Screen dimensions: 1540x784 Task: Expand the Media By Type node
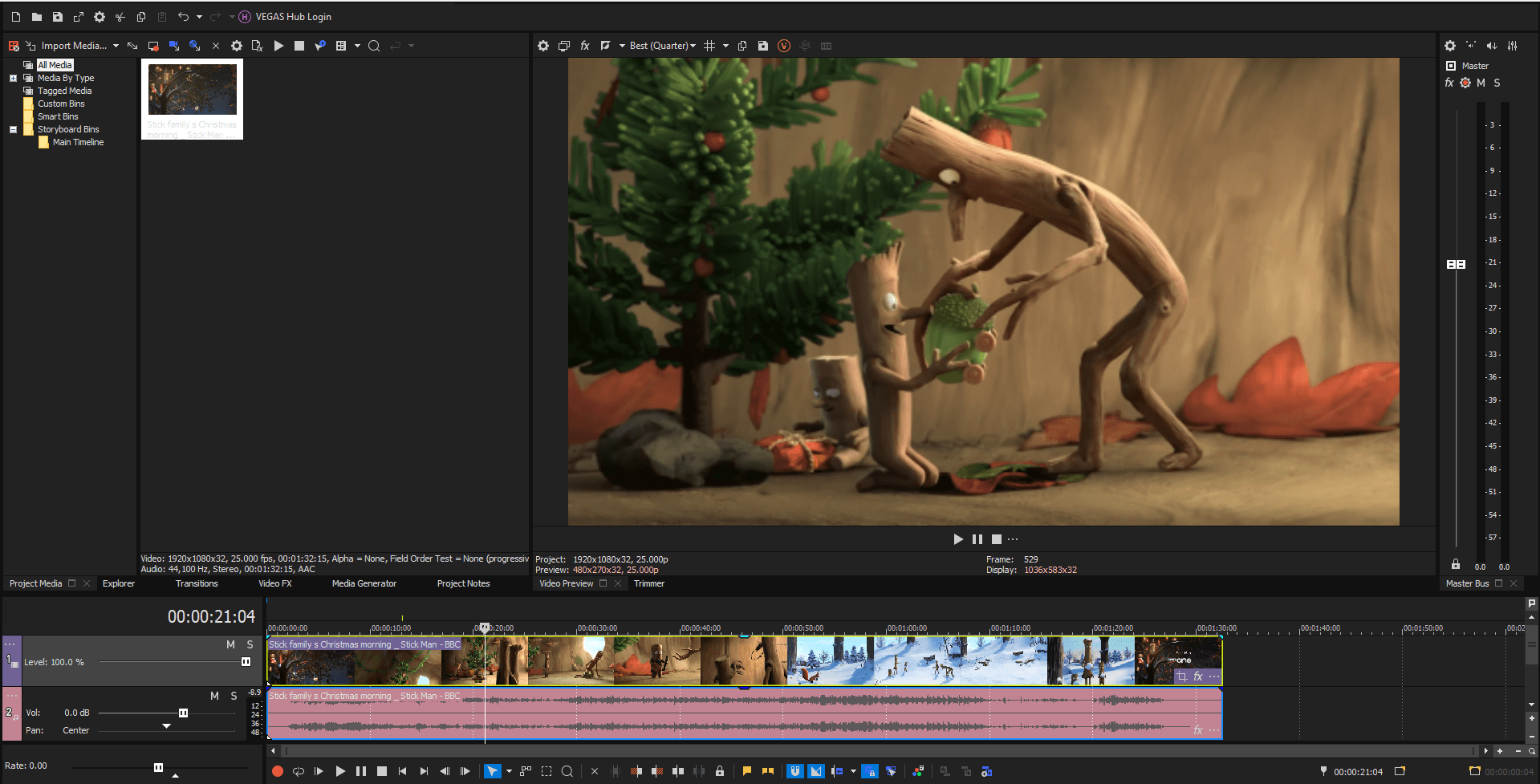tap(13, 78)
